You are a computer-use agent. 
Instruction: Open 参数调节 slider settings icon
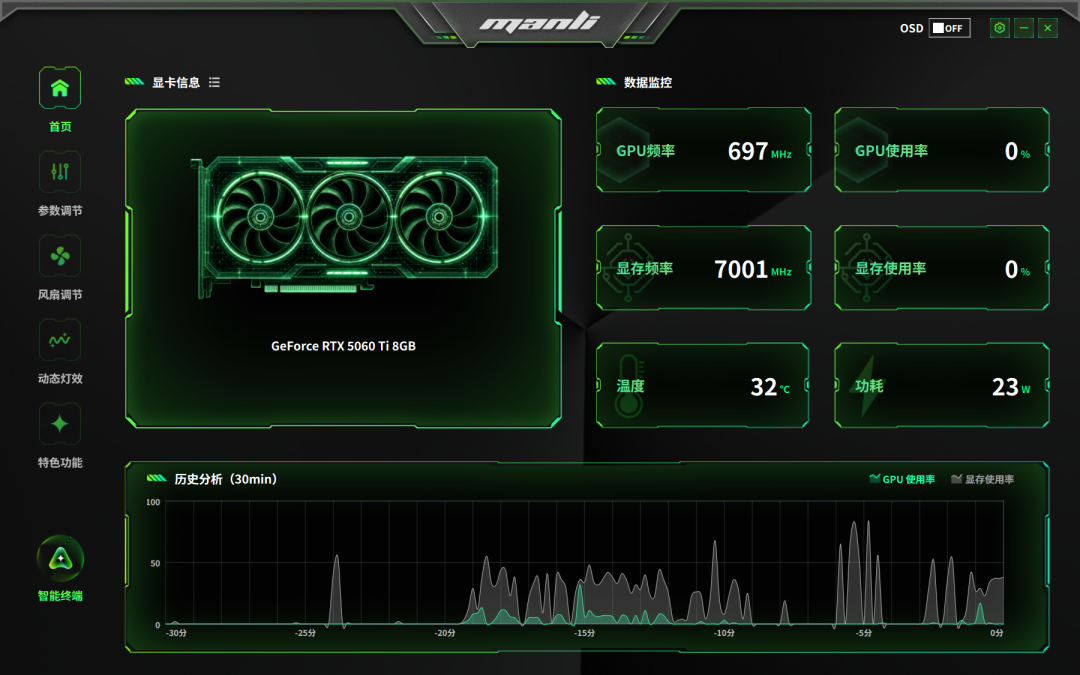(60, 172)
